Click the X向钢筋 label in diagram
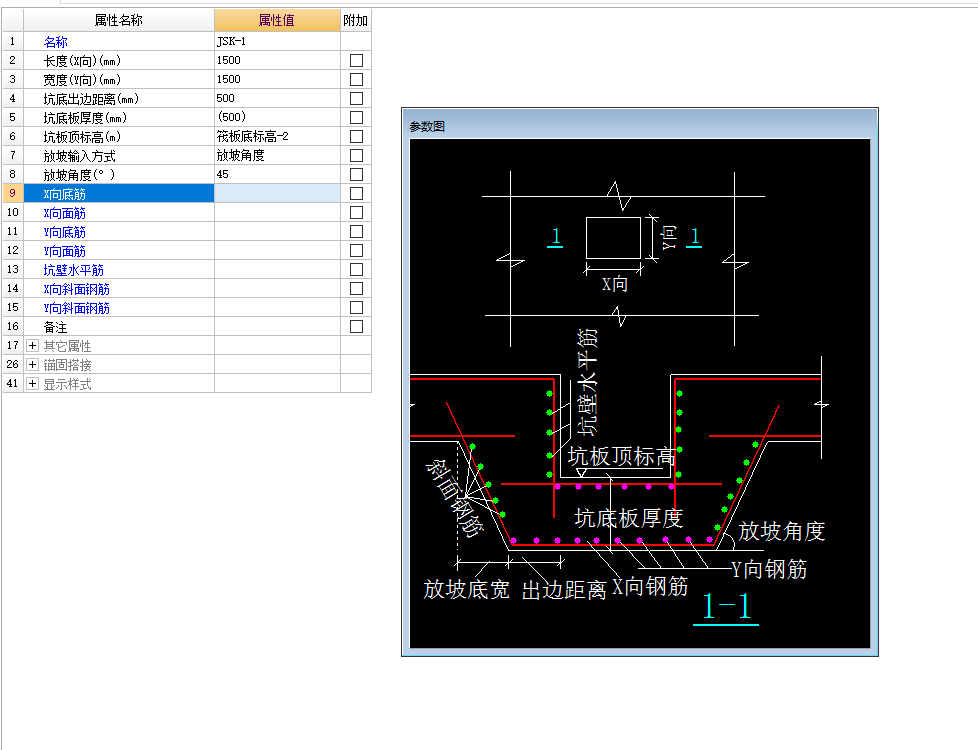The image size is (978, 750). point(649,586)
